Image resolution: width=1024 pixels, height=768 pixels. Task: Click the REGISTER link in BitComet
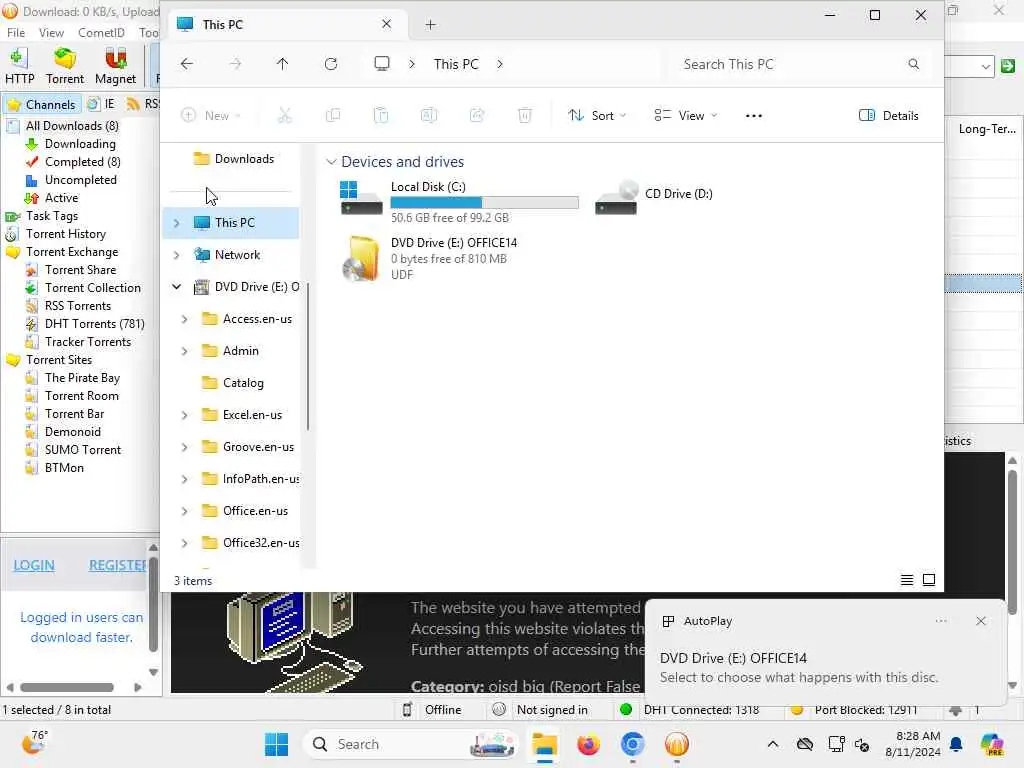tap(118, 566)
